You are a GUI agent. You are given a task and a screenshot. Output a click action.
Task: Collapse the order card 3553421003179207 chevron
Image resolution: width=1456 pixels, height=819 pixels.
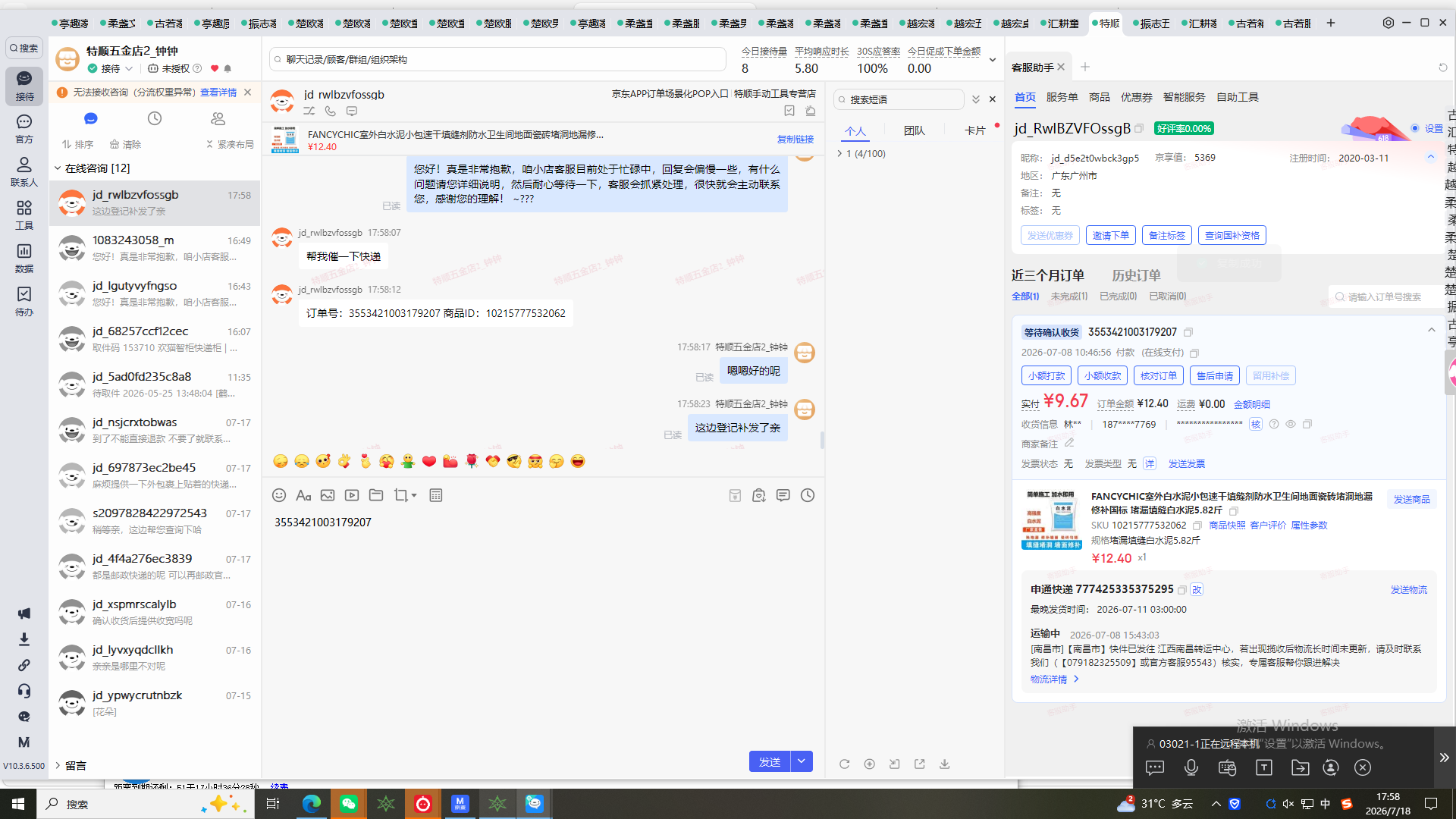(x=1432, y=330)
